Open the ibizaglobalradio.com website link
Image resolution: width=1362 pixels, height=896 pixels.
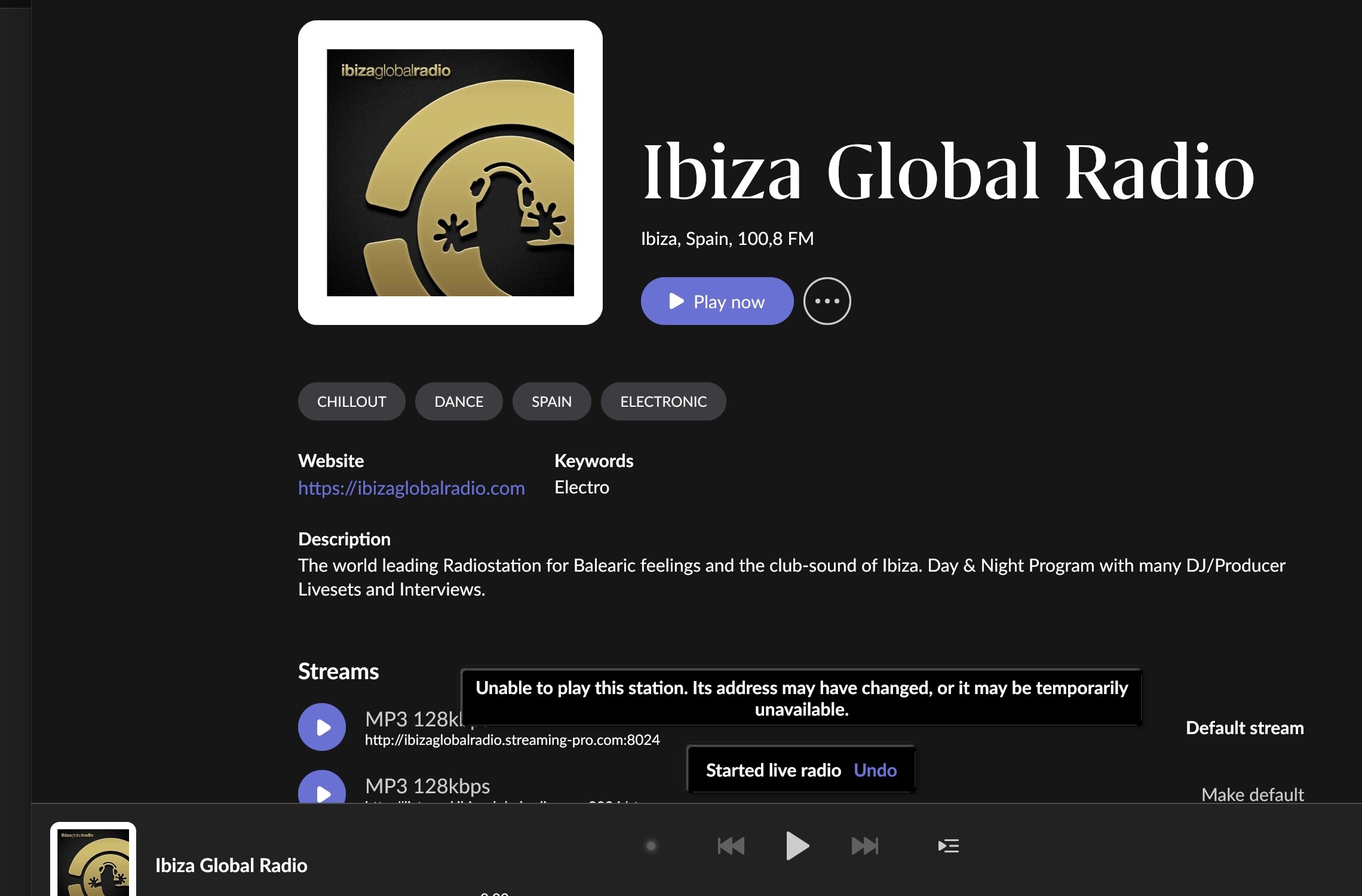[x=411, y=488]
